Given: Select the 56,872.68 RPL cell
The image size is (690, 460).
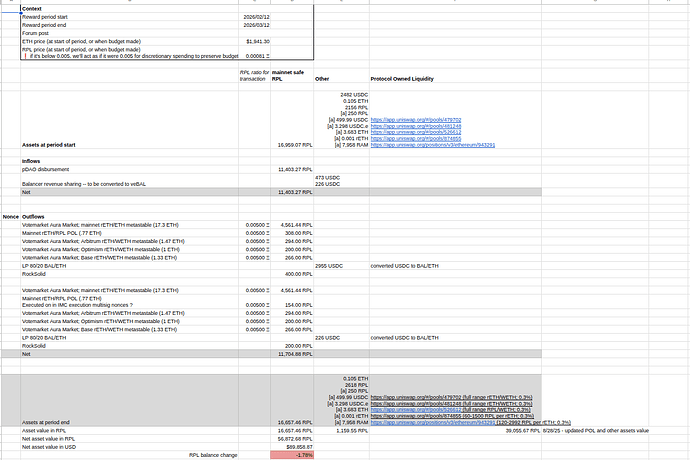Looking at the screenshot, I should 292,439.
